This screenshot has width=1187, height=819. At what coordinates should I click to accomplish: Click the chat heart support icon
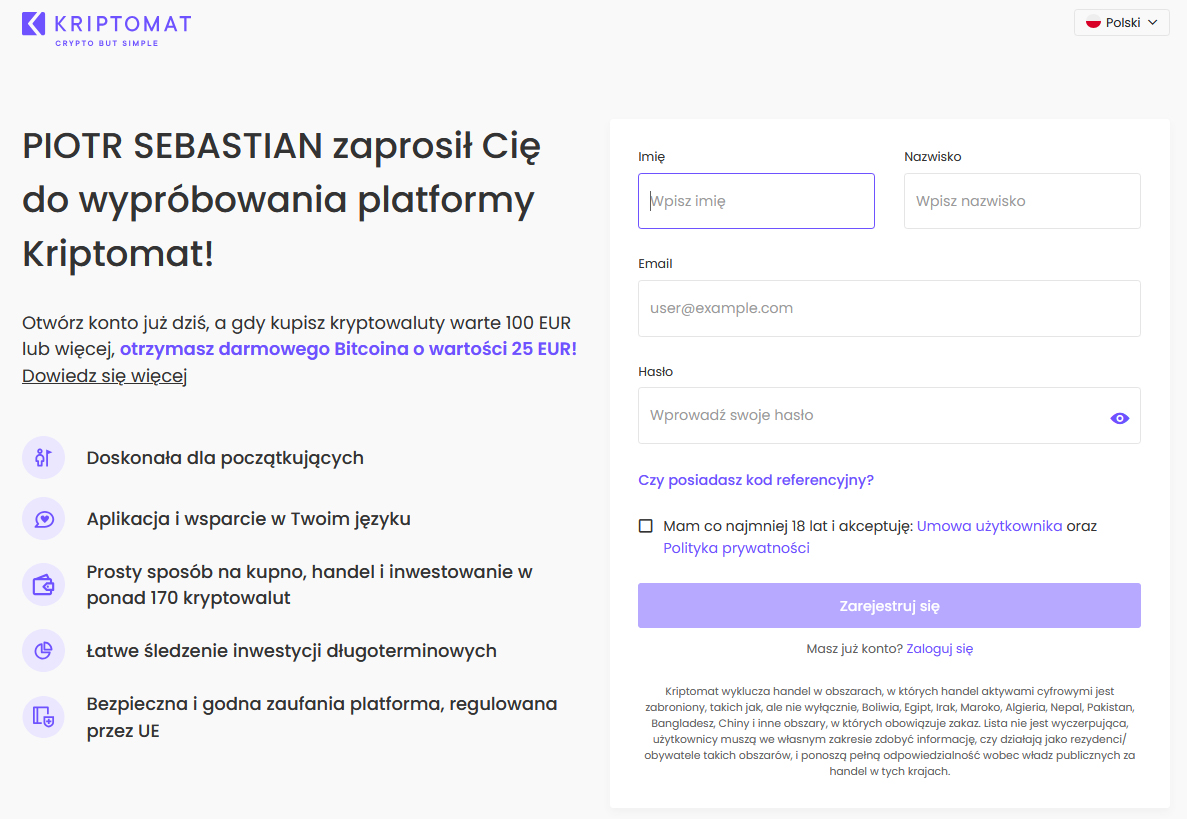tap(43, 519)
